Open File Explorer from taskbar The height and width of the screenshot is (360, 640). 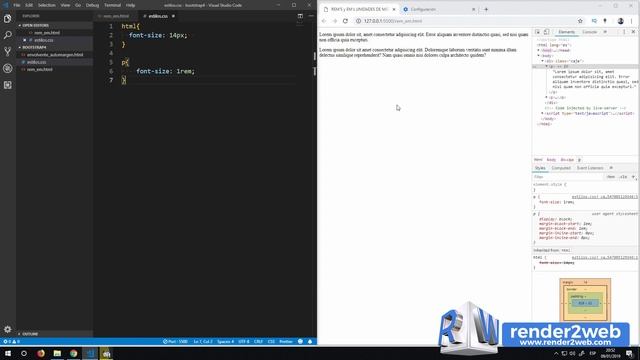[x=57, y=353]
